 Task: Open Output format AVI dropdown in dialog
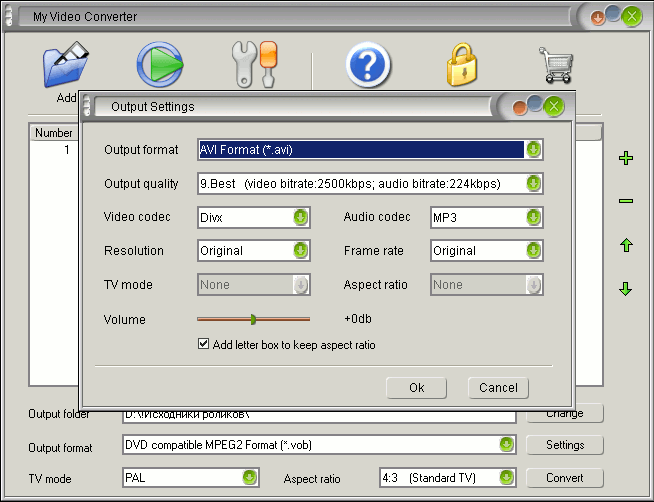tap(533, 149)
